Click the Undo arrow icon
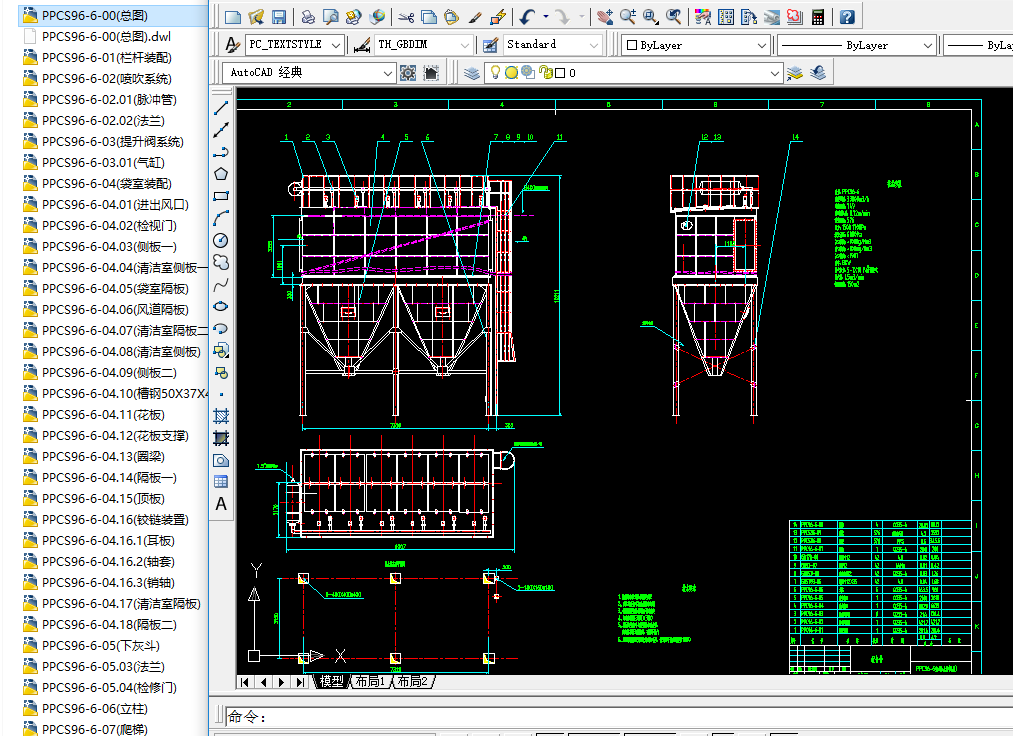The height and width of the screenshot is (736, 1013). point(527,17)
